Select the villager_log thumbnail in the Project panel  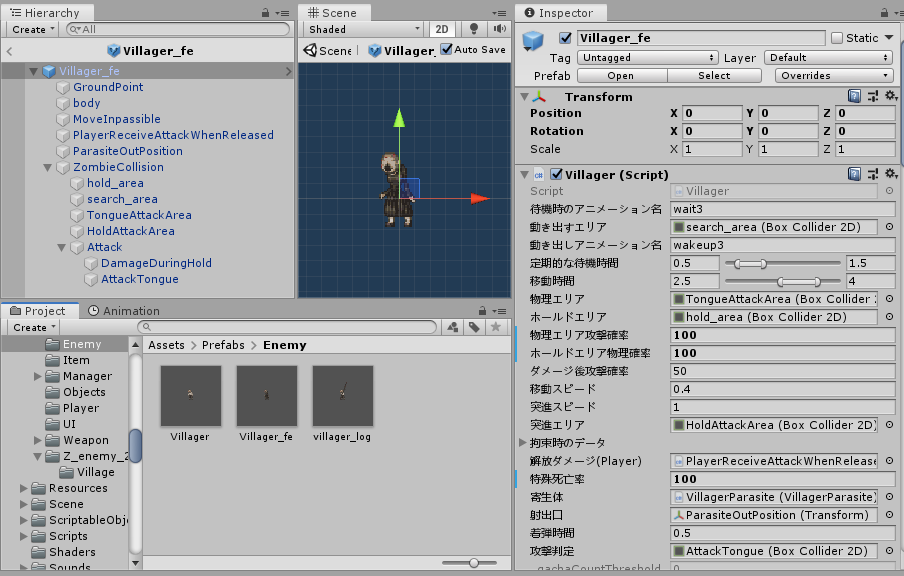[343, 396]
